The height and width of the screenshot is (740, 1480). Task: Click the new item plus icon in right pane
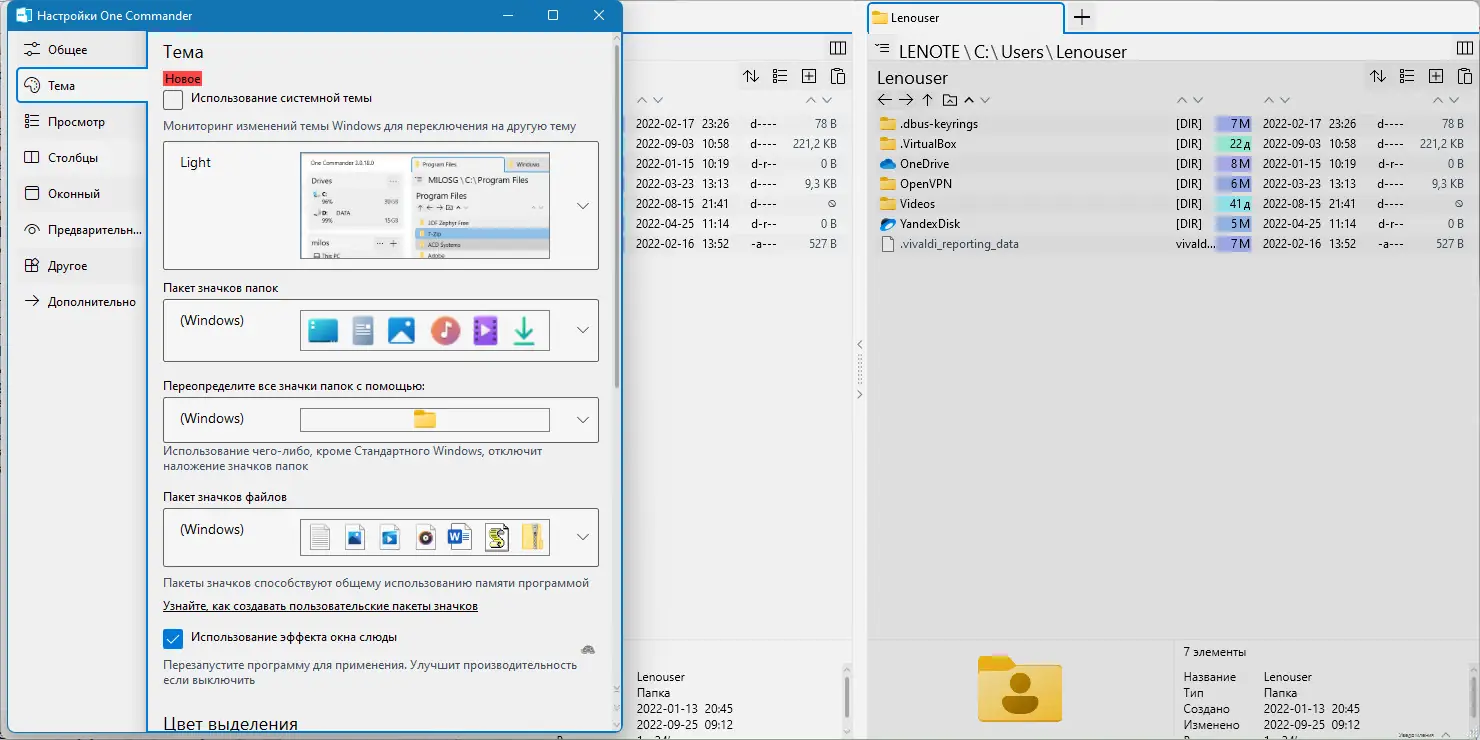coord(1436,76)
